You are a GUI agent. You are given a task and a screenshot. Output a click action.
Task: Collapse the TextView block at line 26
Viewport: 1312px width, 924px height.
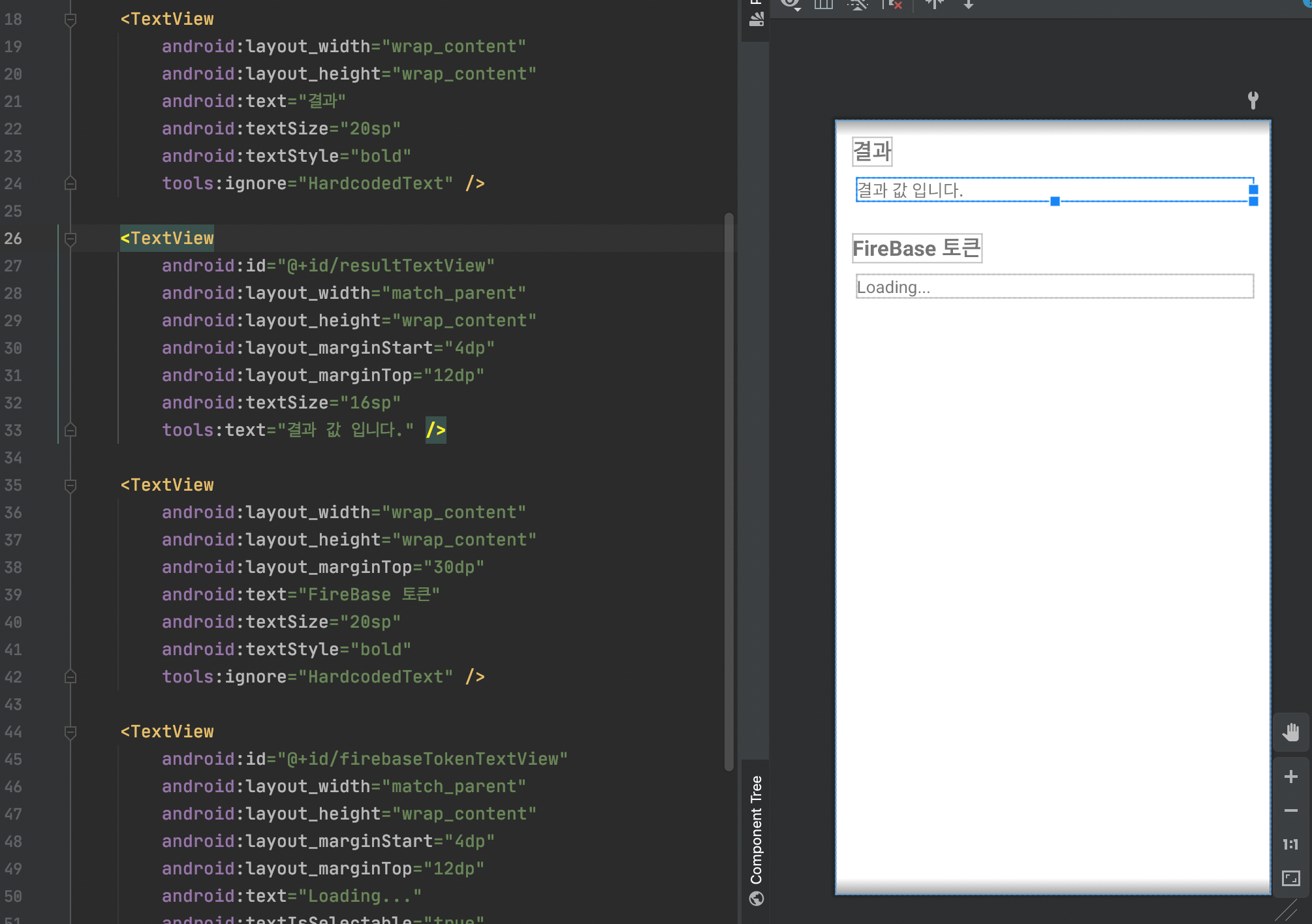(x=70, y=239)
